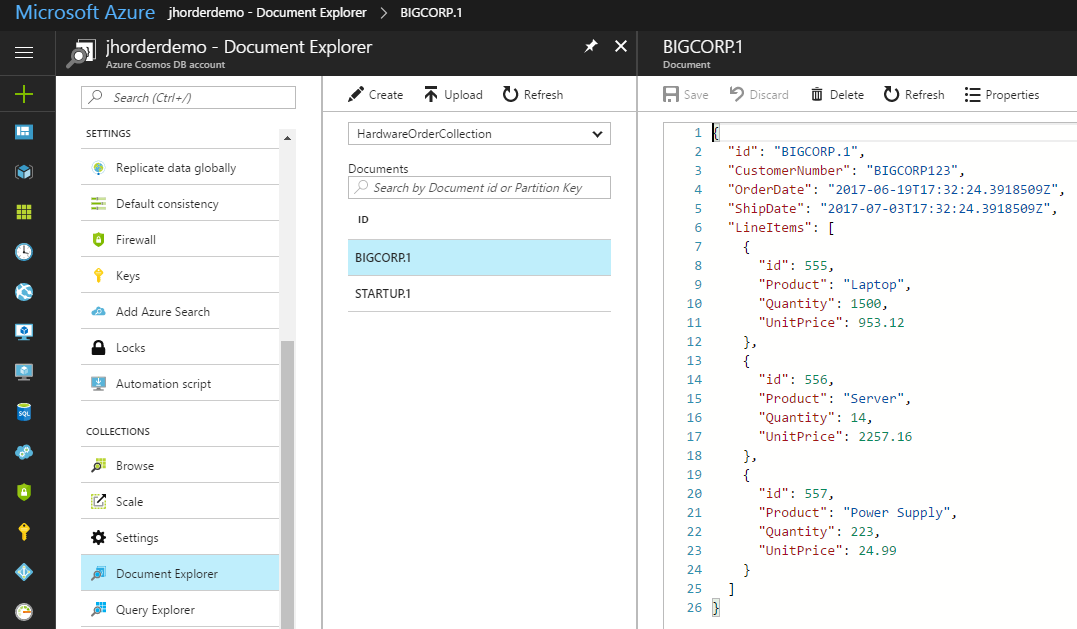Click the jhorderdemo - Document Explorer breadcrumb
This screenshot has width=1077, height=629.
pyautogui.click(x=267, y=13)
